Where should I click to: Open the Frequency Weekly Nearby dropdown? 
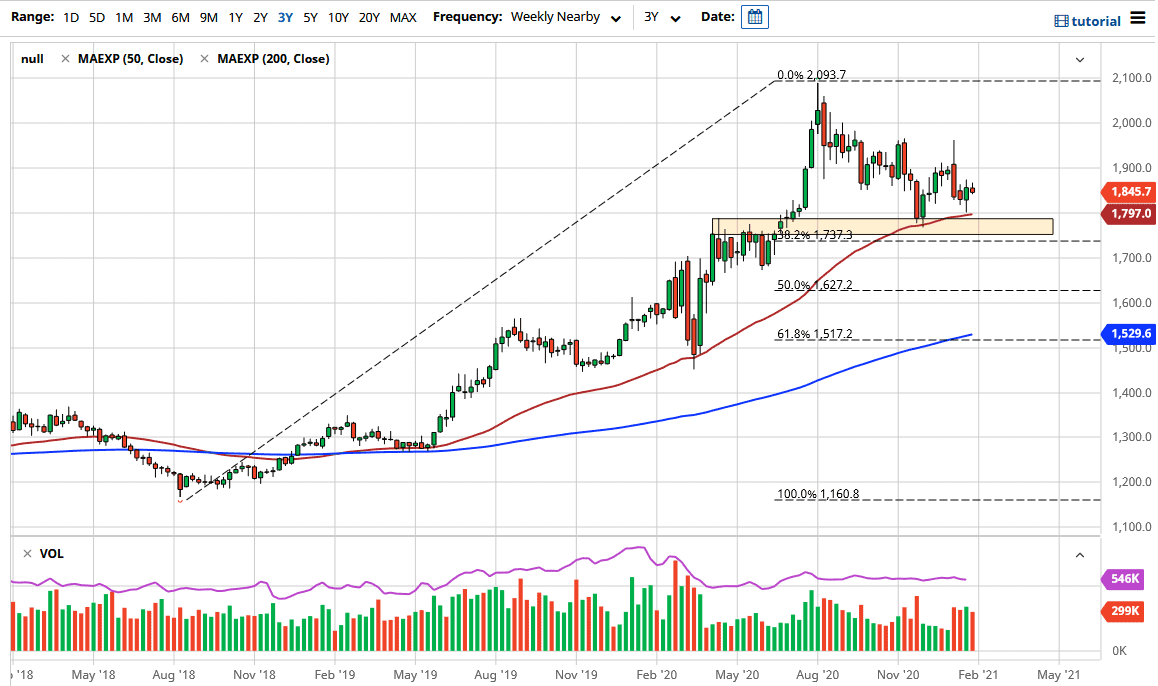566,17
